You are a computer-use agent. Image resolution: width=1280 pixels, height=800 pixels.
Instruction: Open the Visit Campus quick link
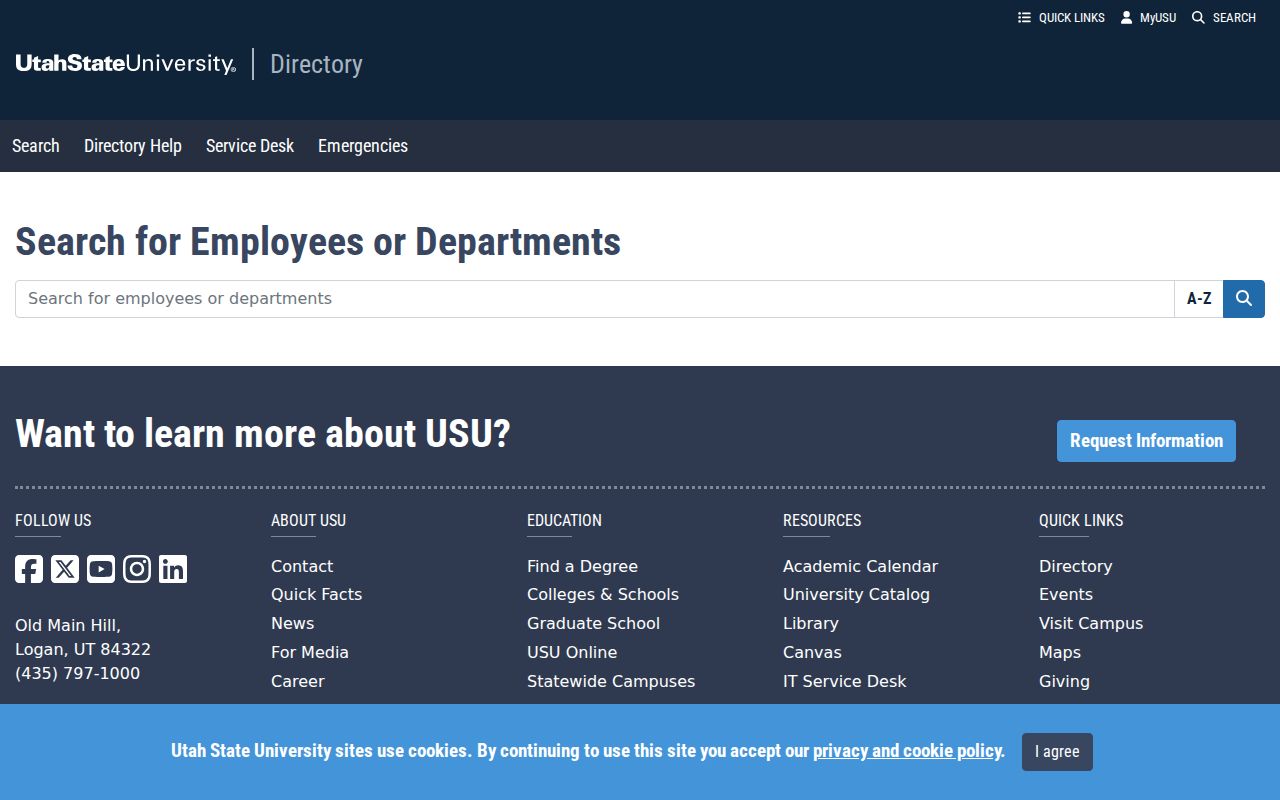[1091, 623]
